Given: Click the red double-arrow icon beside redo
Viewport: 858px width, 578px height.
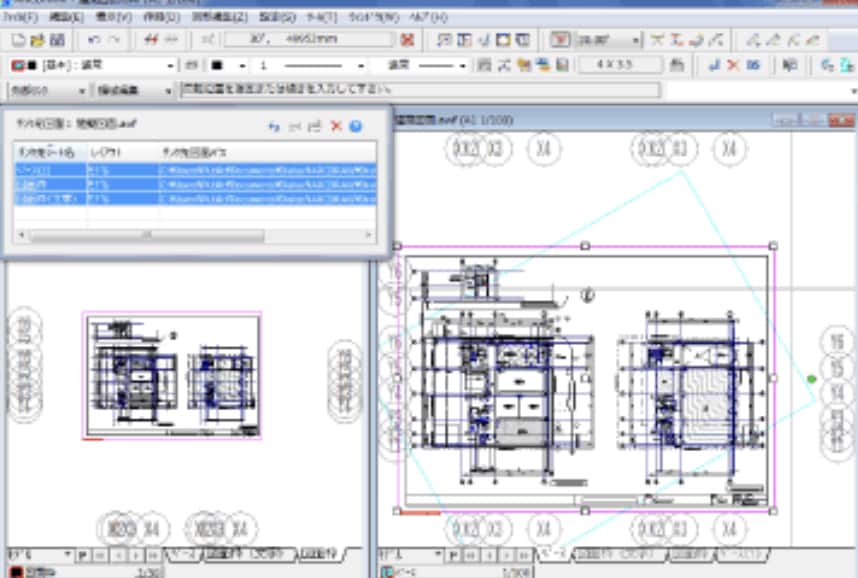Looking at the screenshot, I should [x=151, y=40].
